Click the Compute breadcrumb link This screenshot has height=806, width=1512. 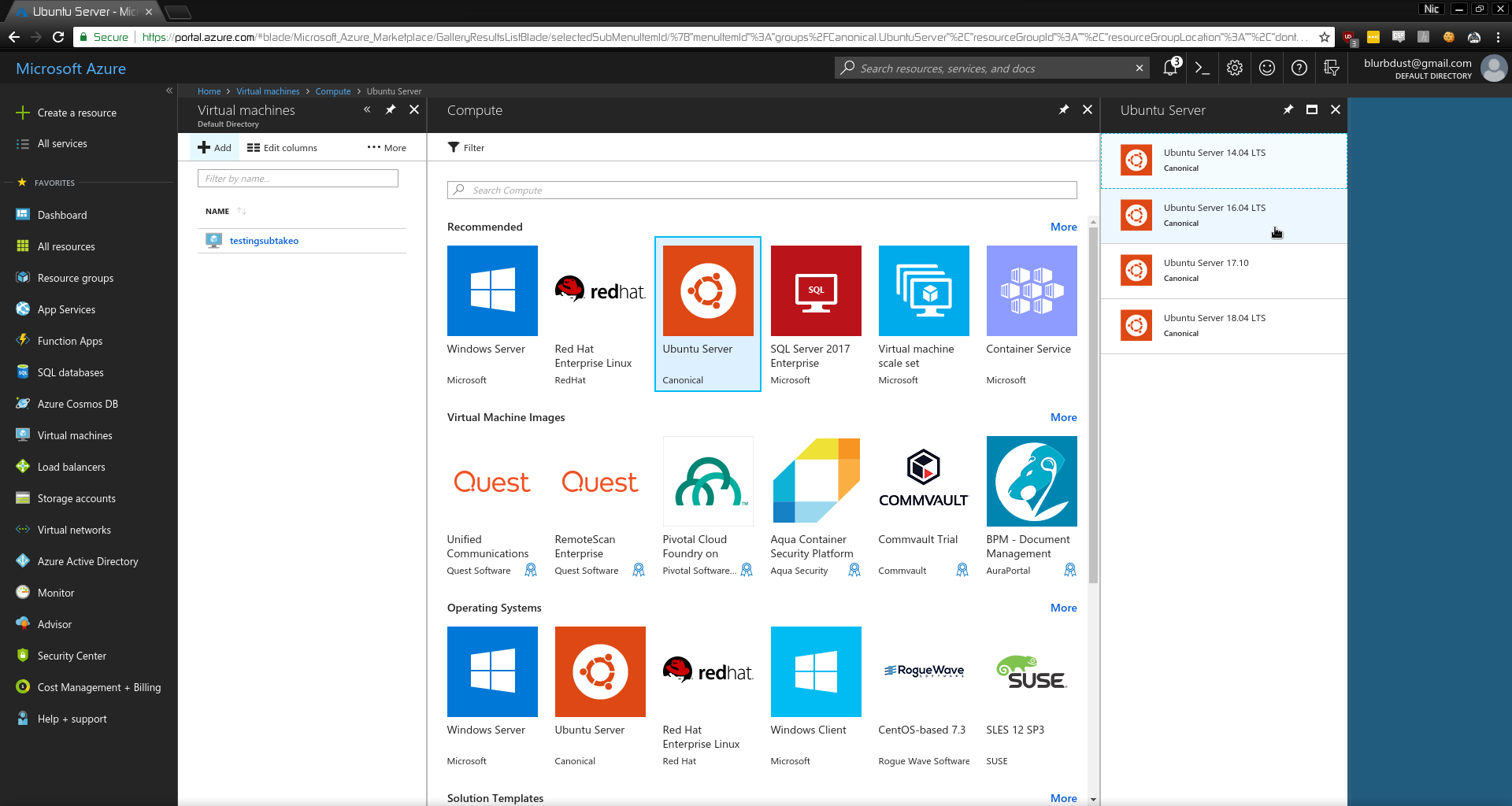click(333, 91)
